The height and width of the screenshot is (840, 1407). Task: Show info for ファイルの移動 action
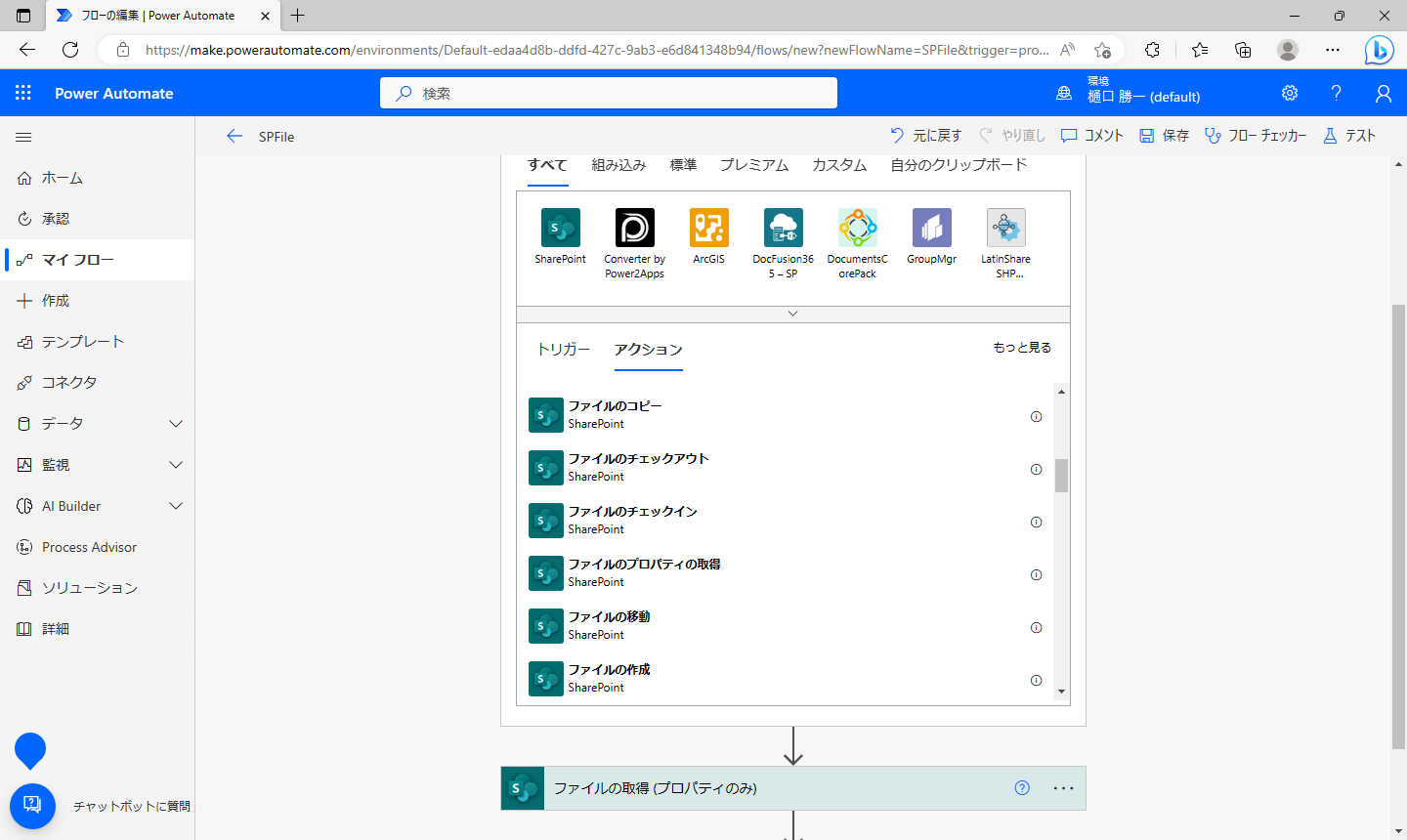(1036, 628)
